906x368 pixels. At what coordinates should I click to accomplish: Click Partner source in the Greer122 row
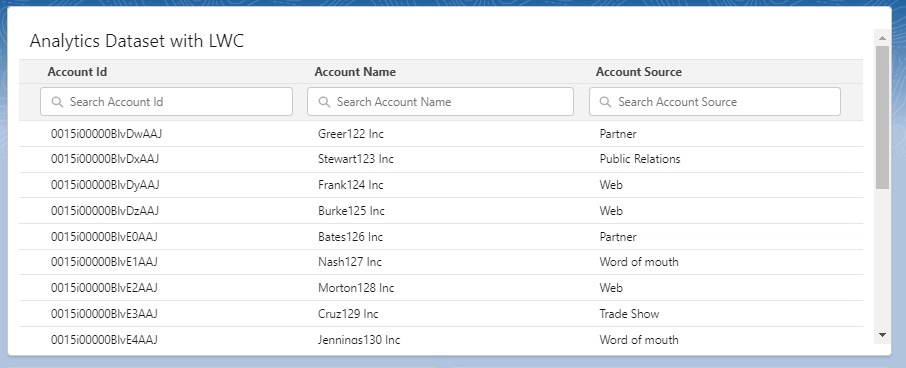618,133
